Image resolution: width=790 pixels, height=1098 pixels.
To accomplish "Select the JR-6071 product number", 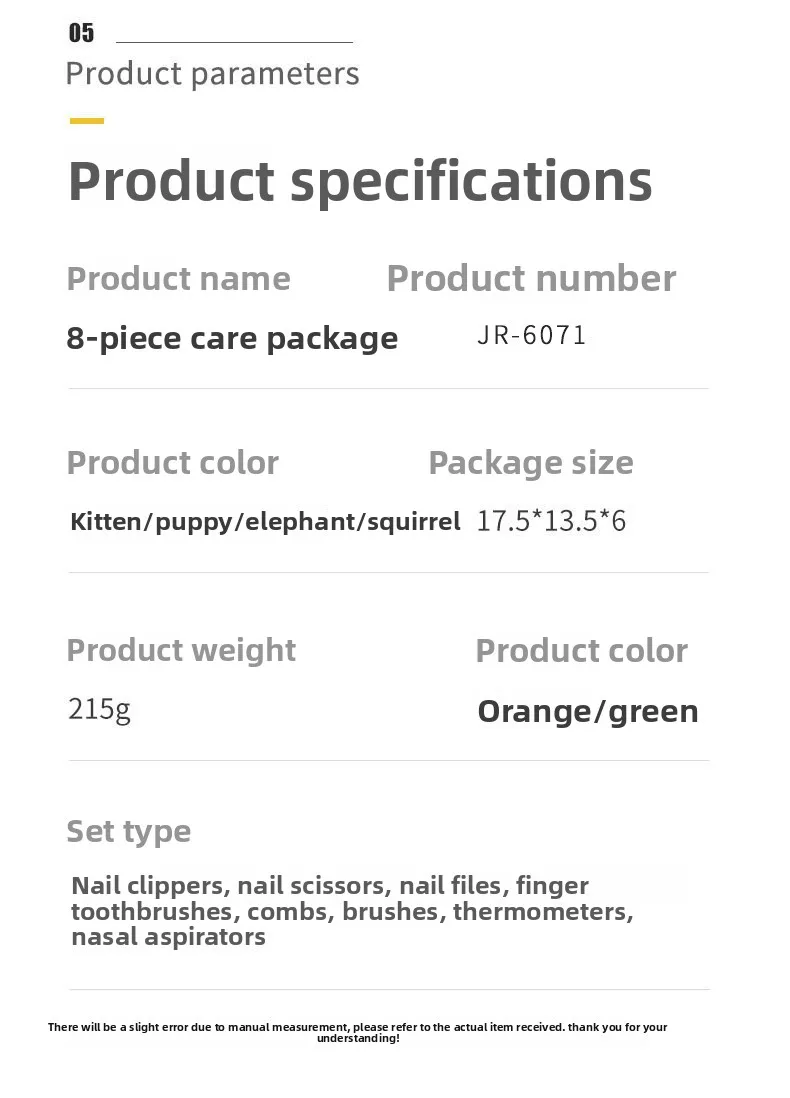I will 532,335.
